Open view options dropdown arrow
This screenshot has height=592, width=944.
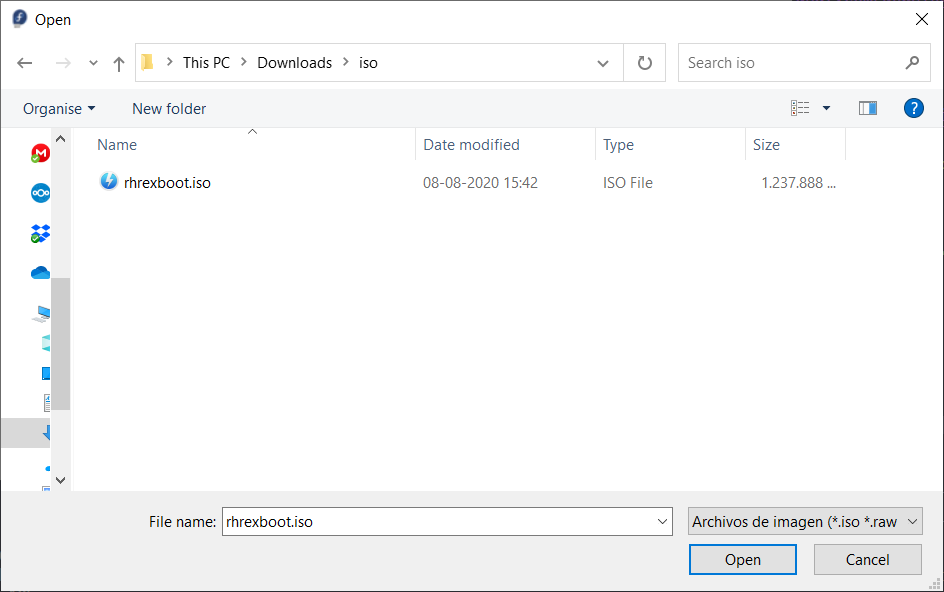pos(827,108)
